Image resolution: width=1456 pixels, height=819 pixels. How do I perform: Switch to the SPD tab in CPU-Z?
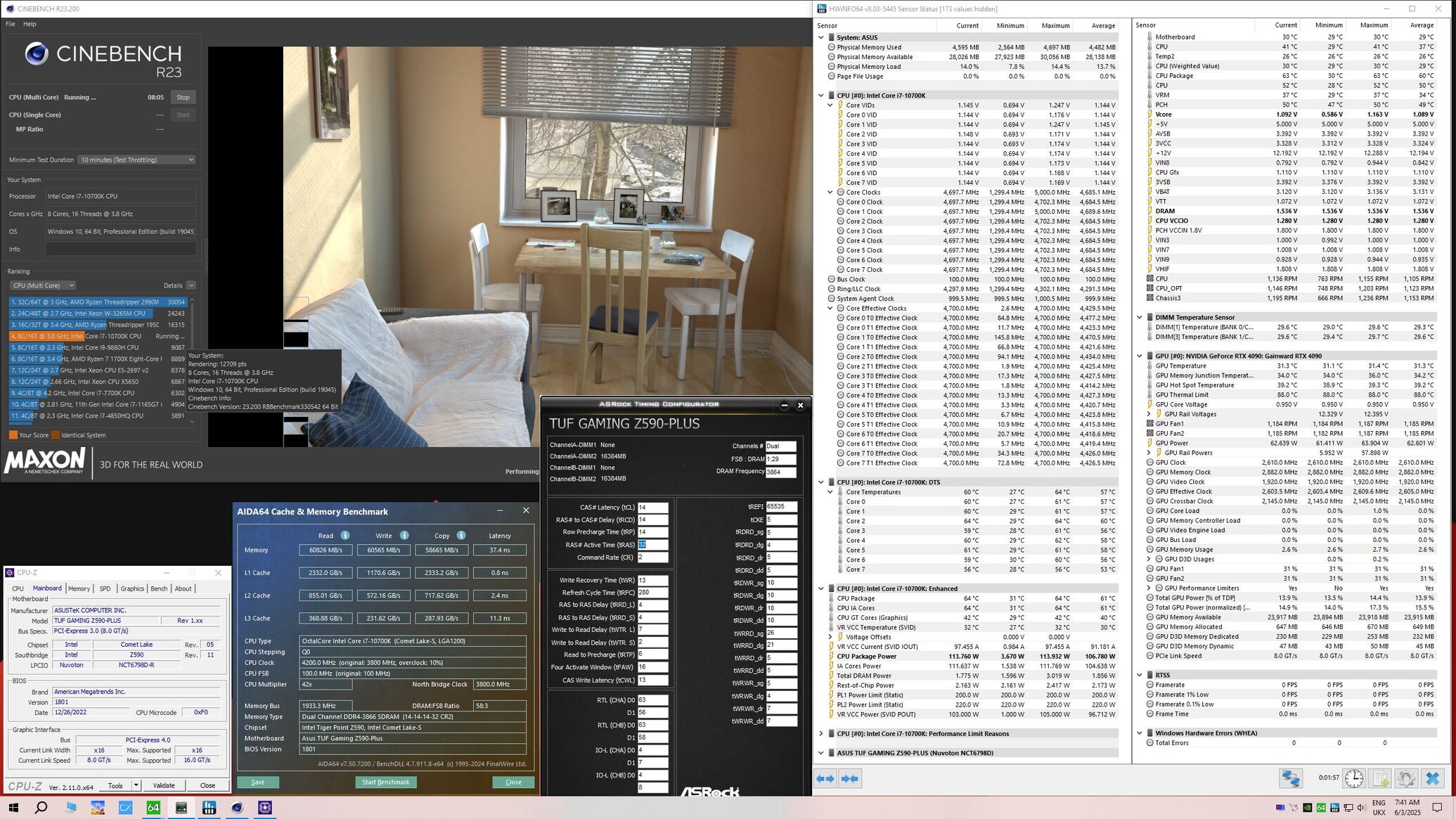[x=105, y=588]
